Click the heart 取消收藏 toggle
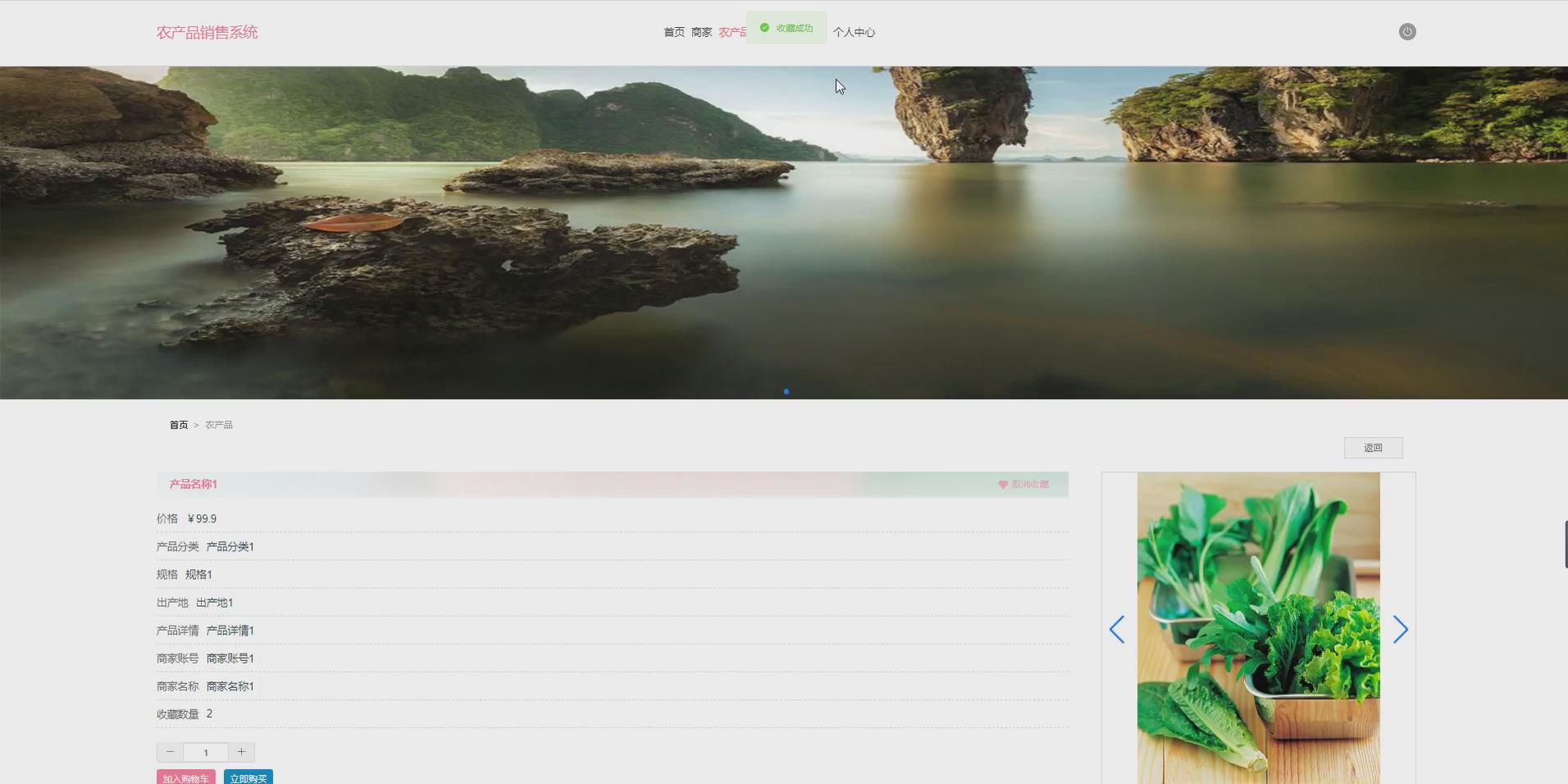 click(1023, 485)
